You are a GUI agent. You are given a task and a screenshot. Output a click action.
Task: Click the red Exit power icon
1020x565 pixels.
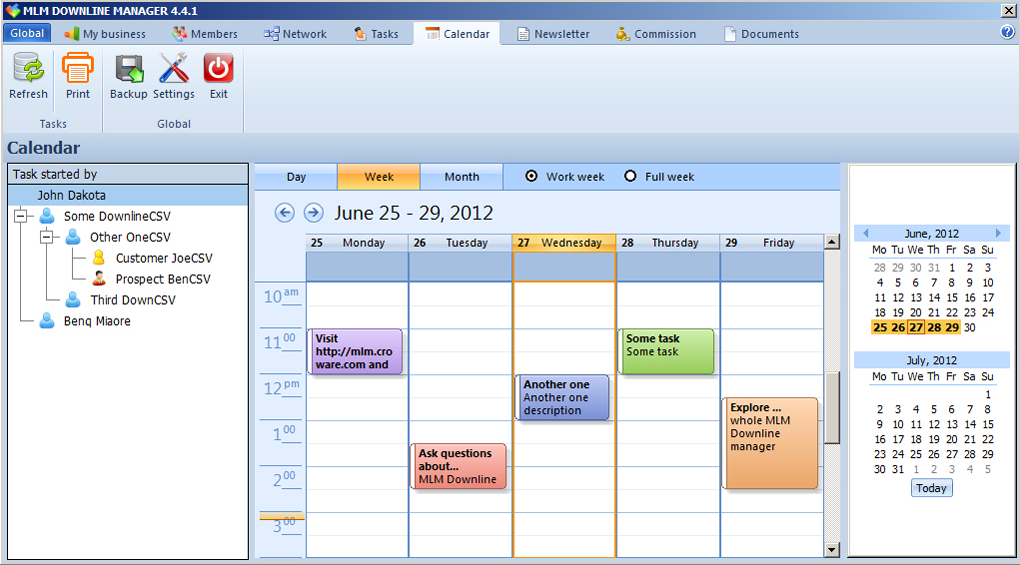(218, 70)
